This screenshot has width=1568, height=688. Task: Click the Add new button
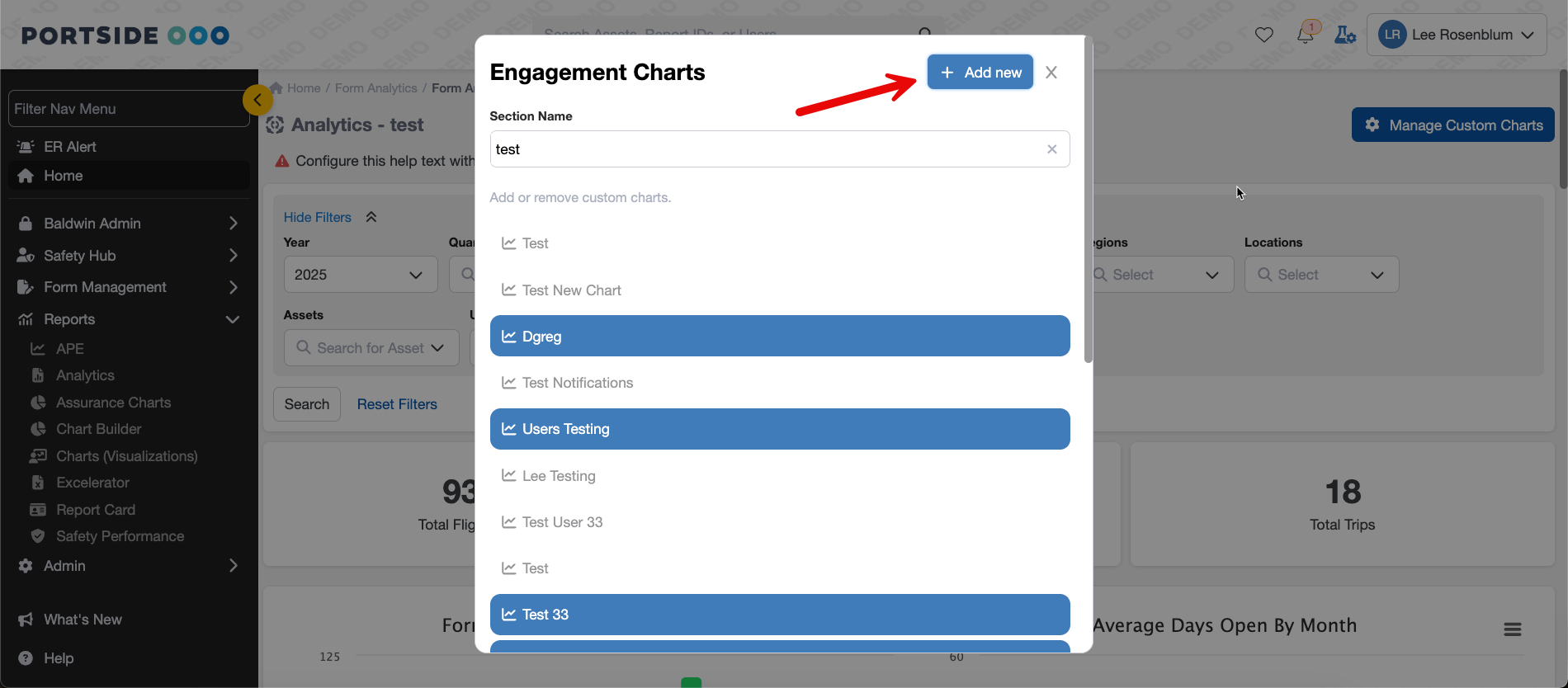point(980,73)
